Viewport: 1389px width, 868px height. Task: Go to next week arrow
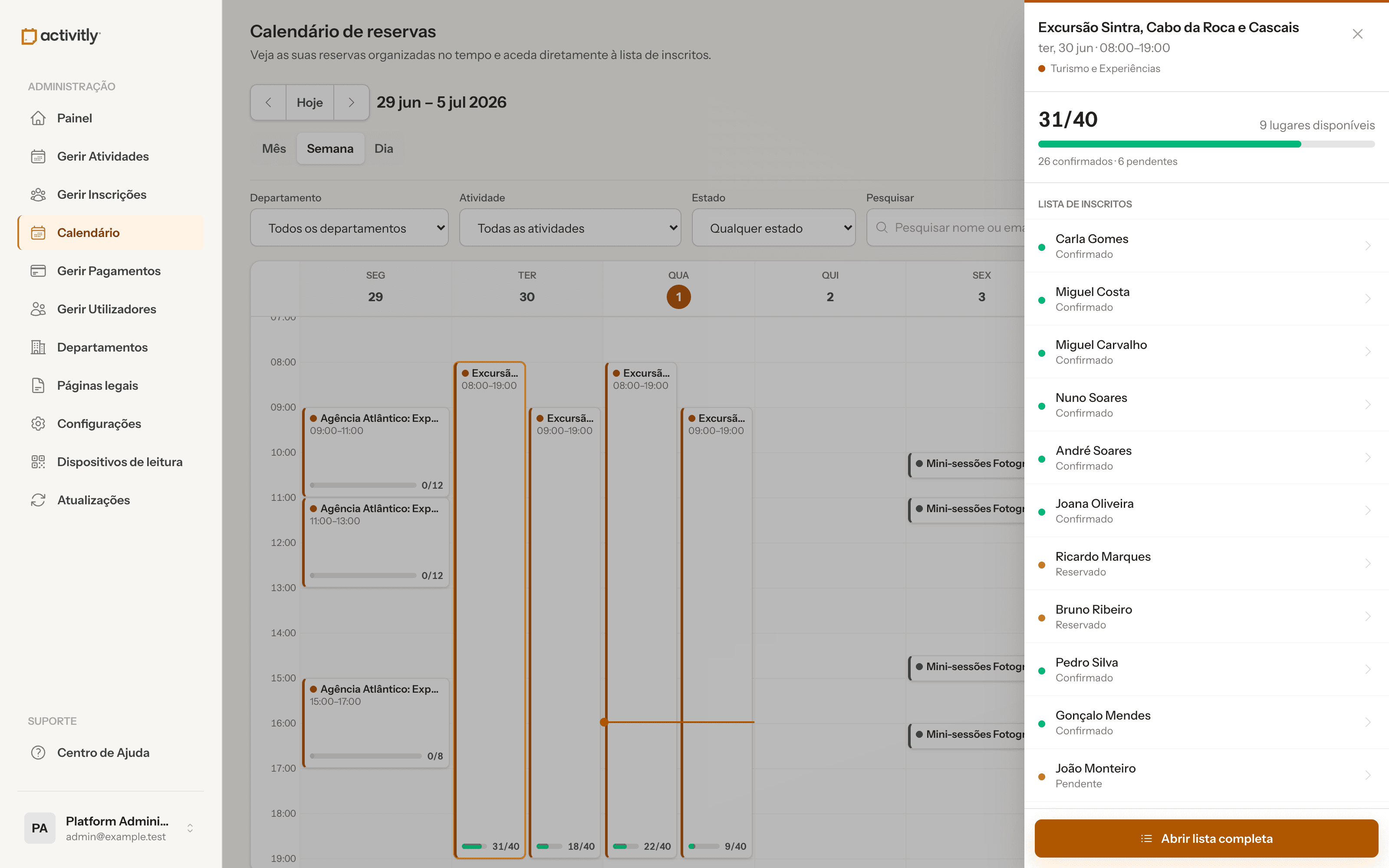coord(351,102)
